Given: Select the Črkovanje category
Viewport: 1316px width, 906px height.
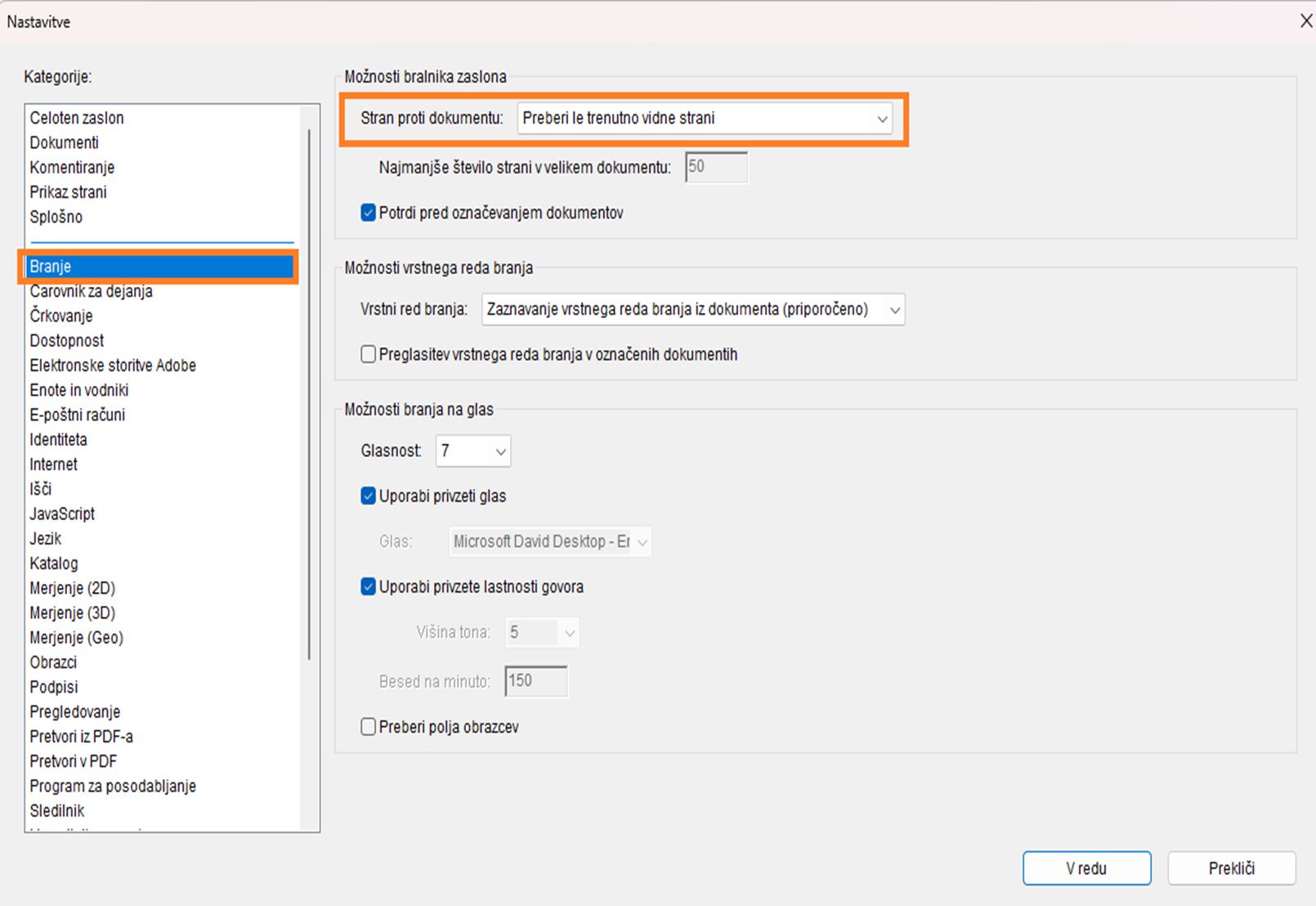Looking at the screenshot, I should pos(61,316).
